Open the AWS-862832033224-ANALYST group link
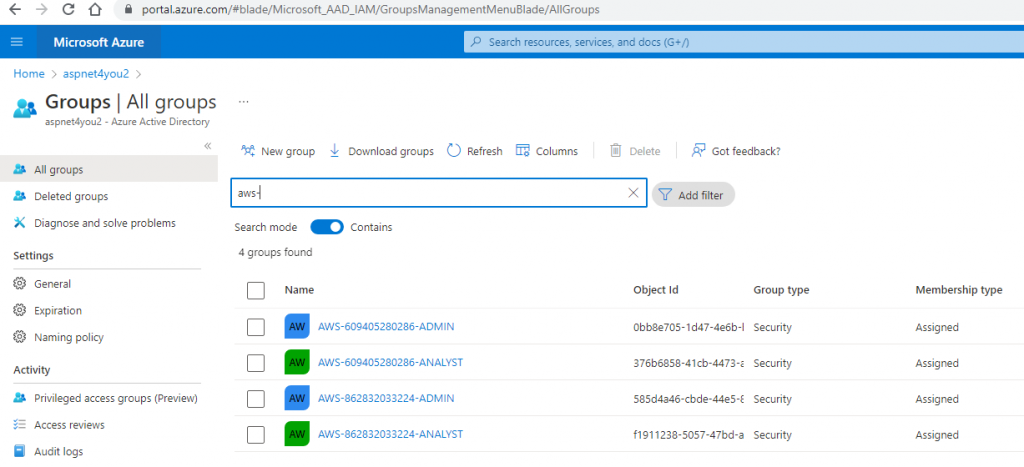The width and height of the screenshot is (1024, 467). point(391,434)
